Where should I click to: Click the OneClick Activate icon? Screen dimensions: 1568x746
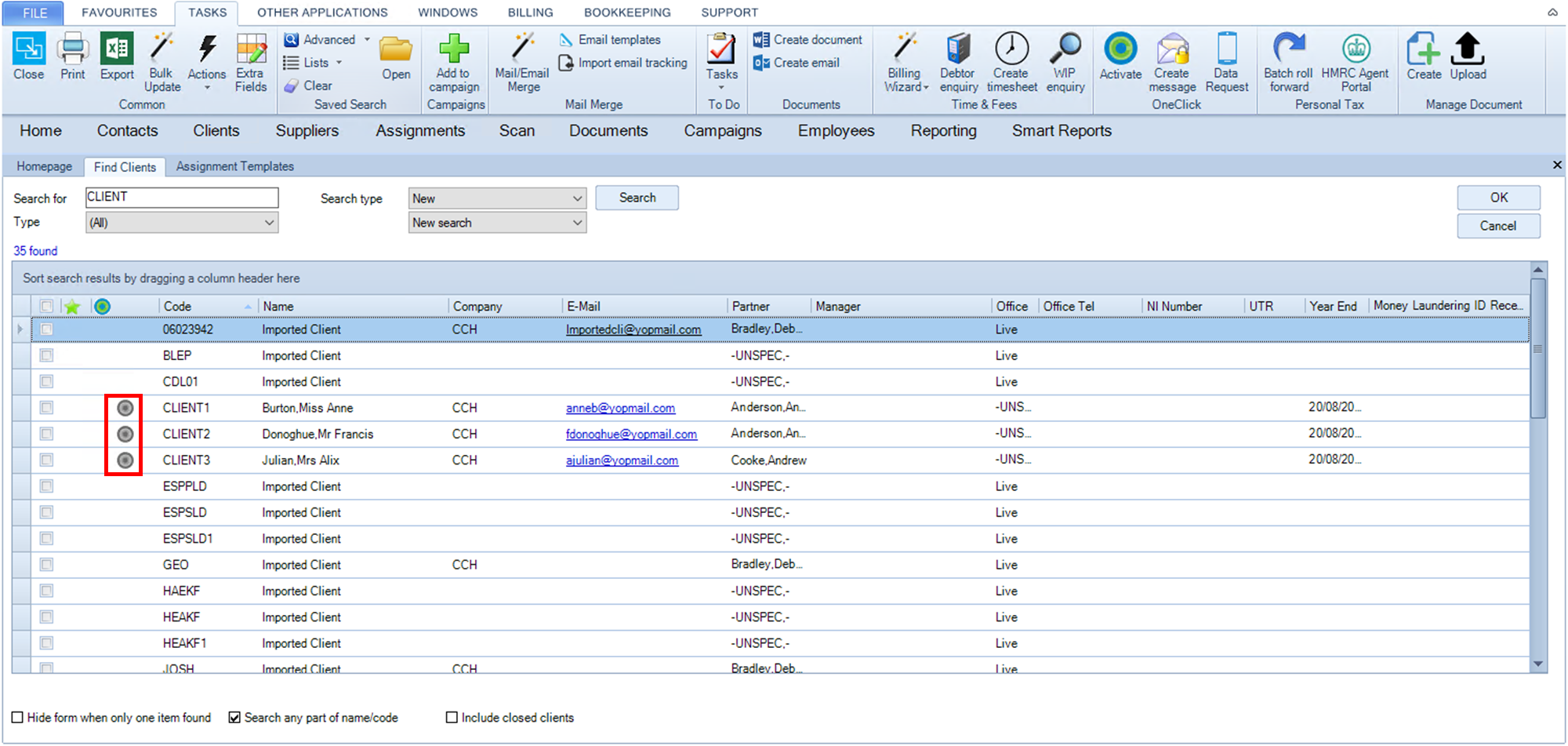pyautogui.click(x=1120, y=49)
